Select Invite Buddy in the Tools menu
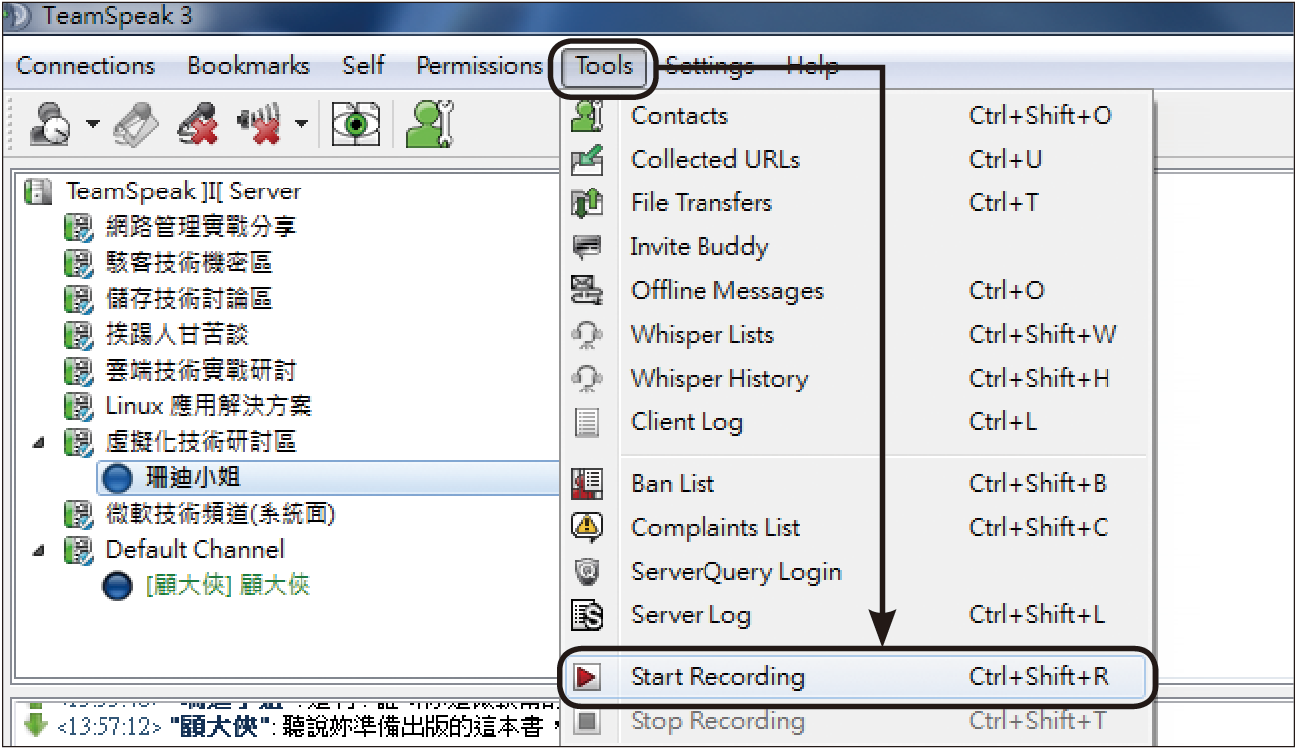This screenshot has width=1298, height=751. click(x=858, y=247)
